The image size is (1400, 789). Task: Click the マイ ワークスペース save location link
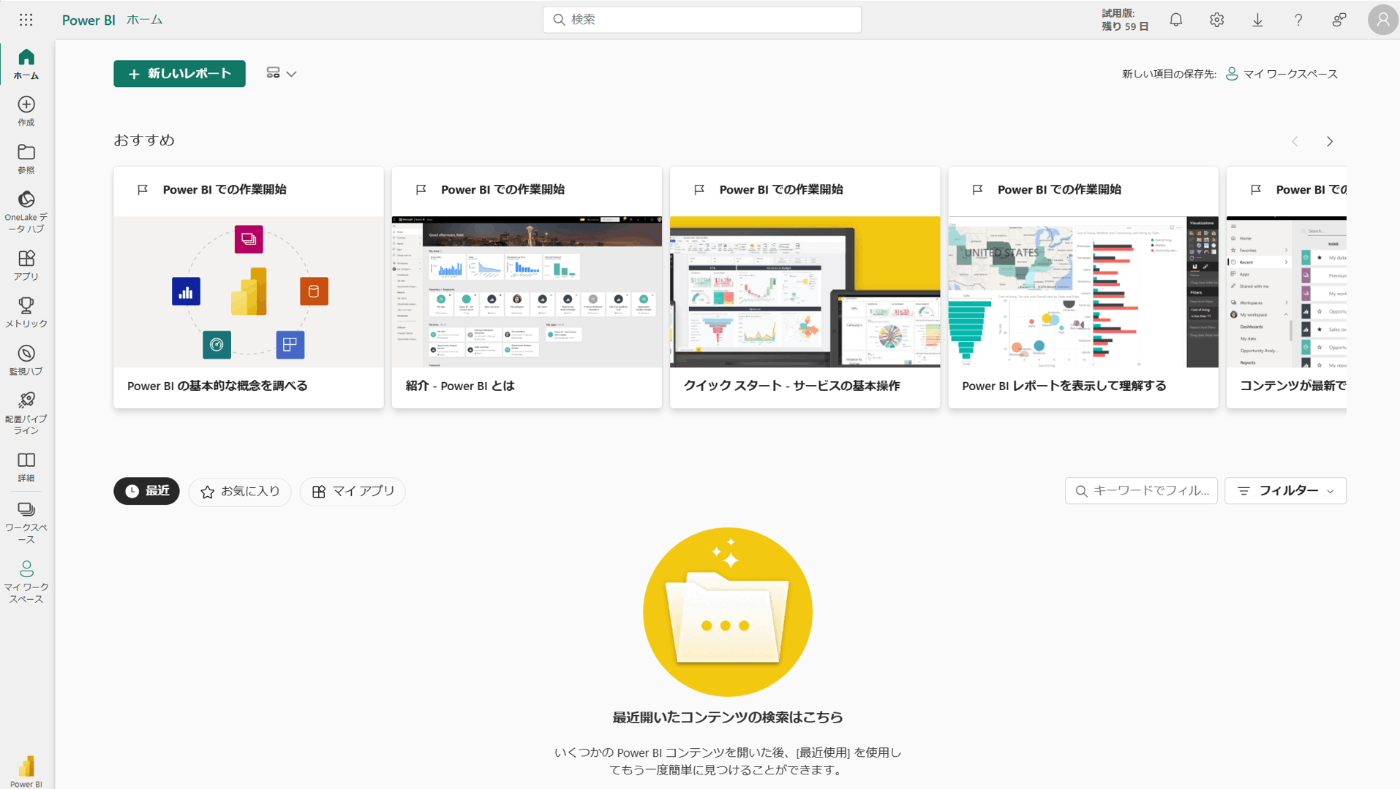coord(1282,74)
